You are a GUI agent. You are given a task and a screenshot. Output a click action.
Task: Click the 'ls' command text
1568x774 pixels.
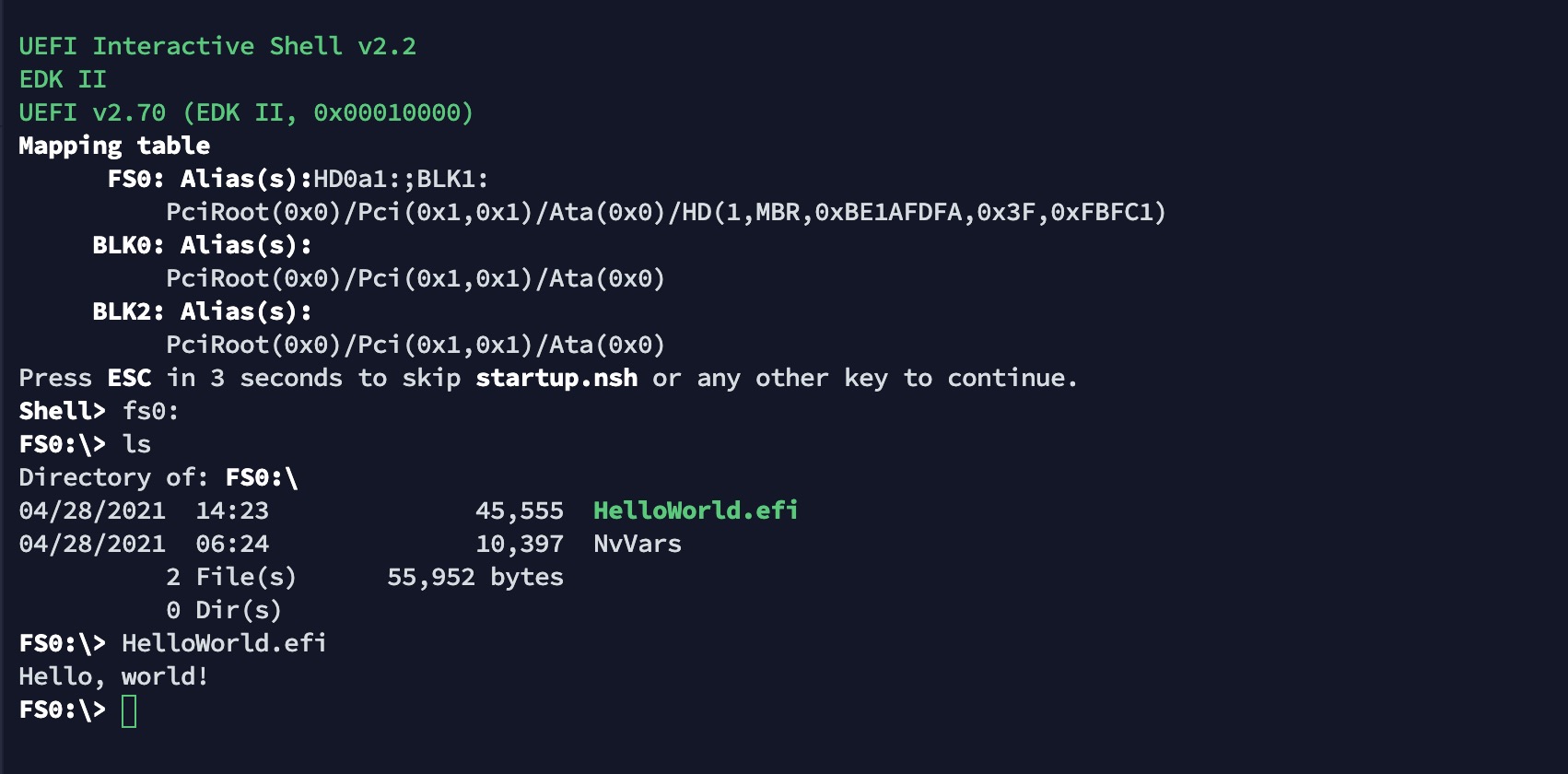click(x=136, y=444)
